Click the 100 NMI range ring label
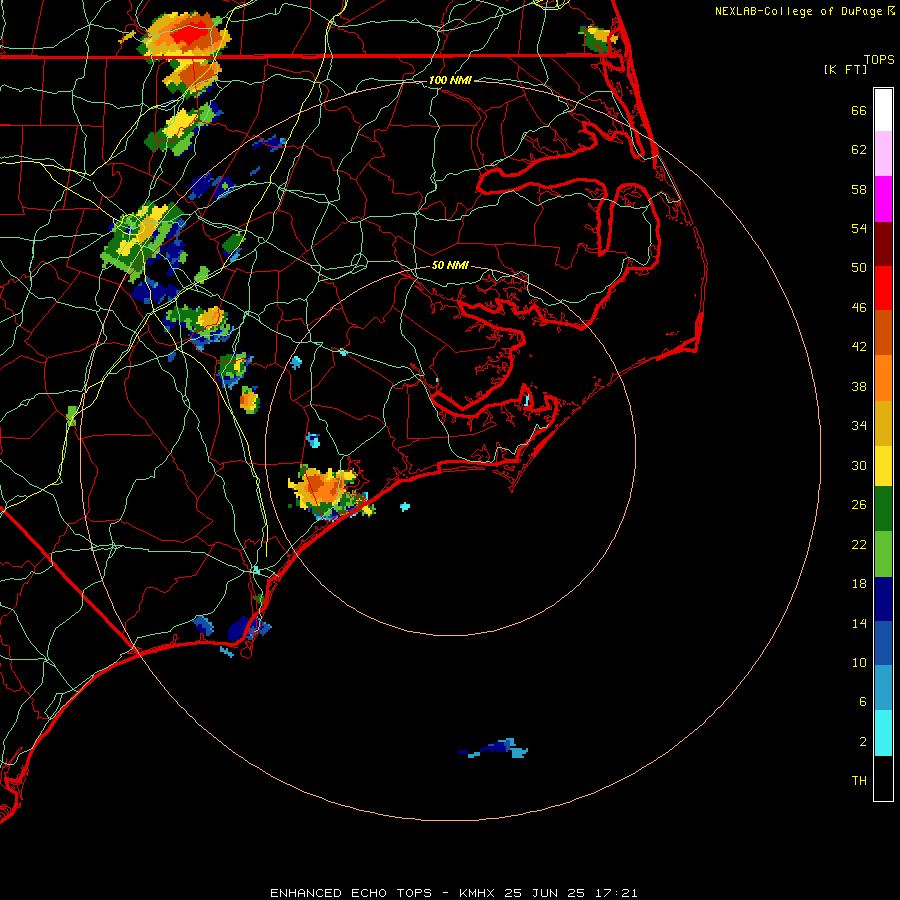This screenshot has height=900, width=900. click(x=450, y=80)
